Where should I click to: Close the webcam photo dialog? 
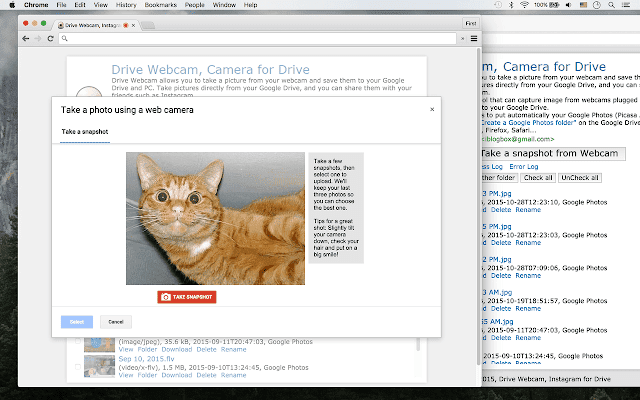432,109
